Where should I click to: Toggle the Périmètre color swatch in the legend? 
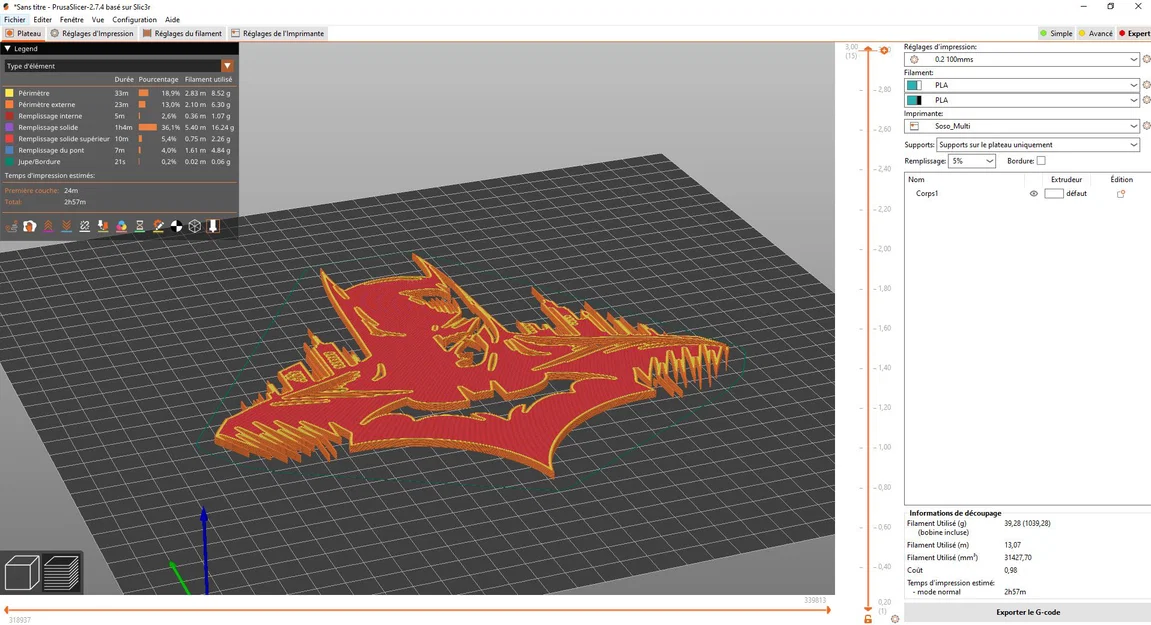coord(9,93)
